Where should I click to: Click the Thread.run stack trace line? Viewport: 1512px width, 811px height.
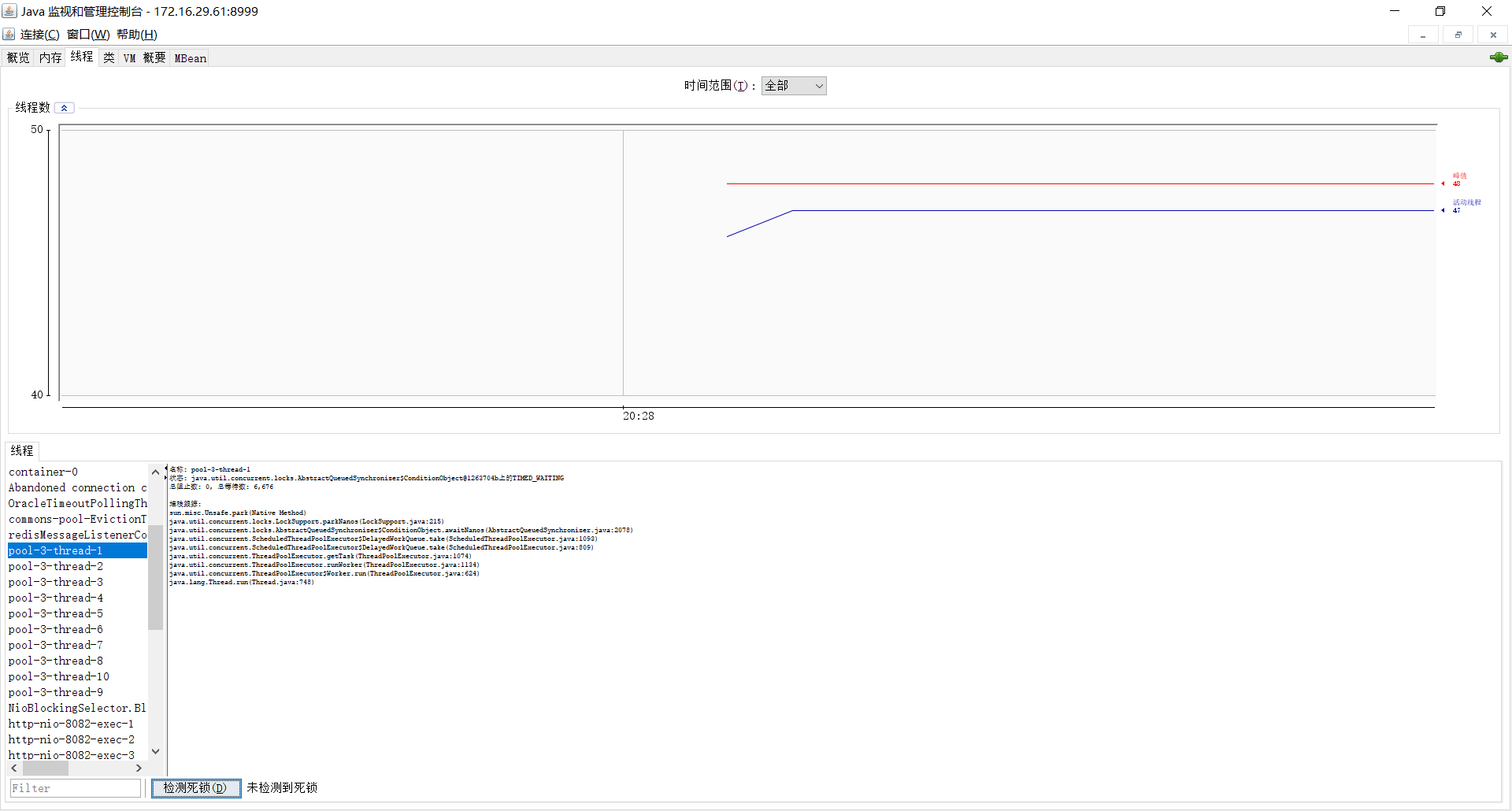coord(242,582)
